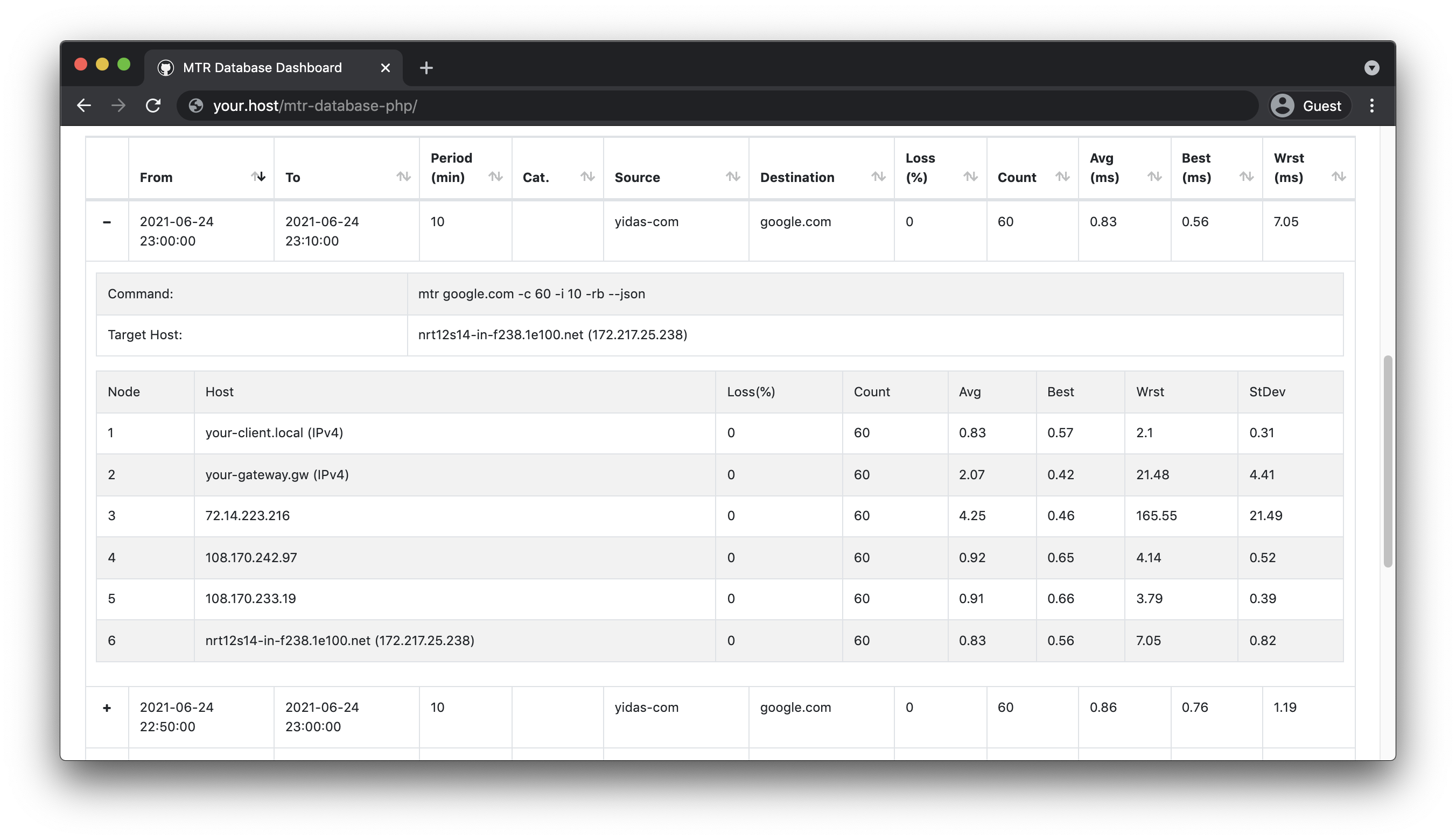The height and width of the screenshot is (840, 1456).
Task: Sort by Avg (ms) column
Action: (1154, 177)
